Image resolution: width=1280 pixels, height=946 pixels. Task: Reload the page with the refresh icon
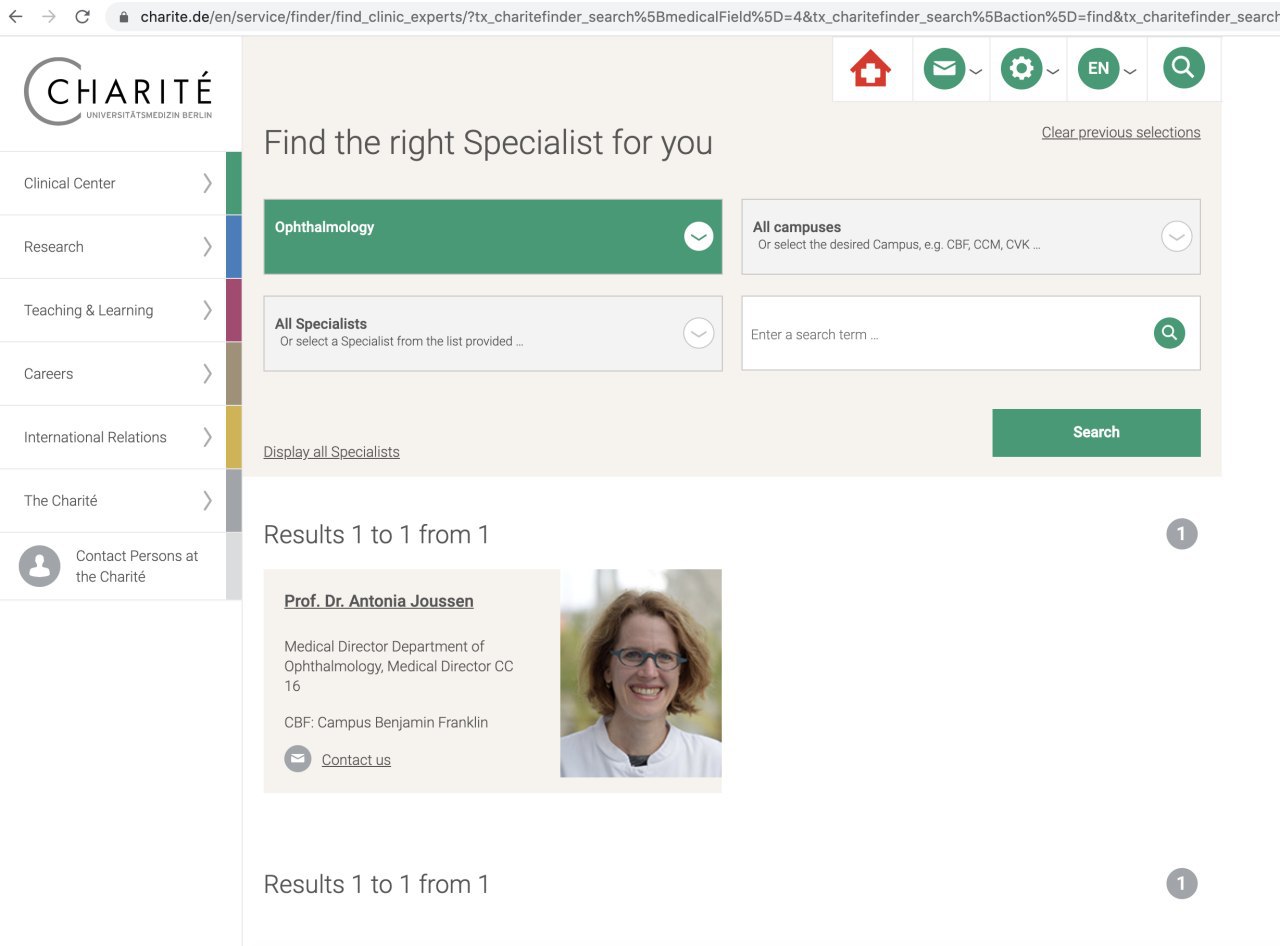(83, 17)
